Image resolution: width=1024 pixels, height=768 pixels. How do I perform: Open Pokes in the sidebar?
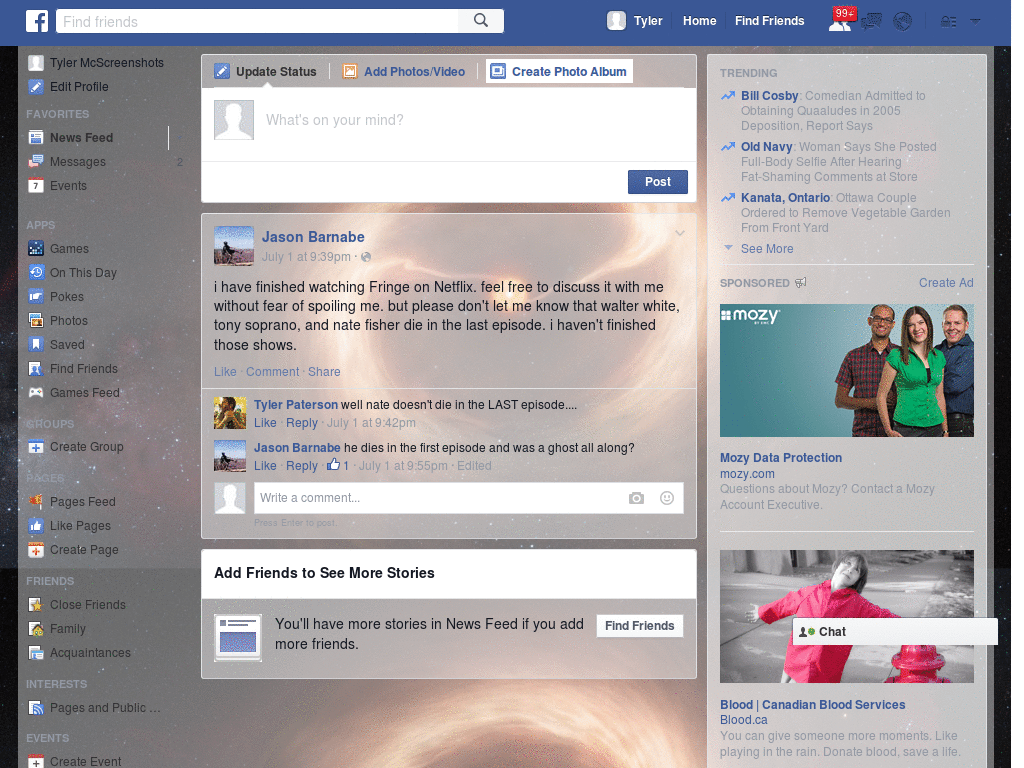pyautogui.click(x=63, y=296)
